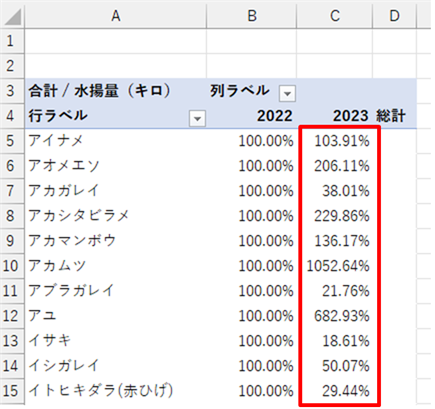The image size is (435, 409).
Task: Click the select-all corner triangle
Action: [x=12, y=16]
